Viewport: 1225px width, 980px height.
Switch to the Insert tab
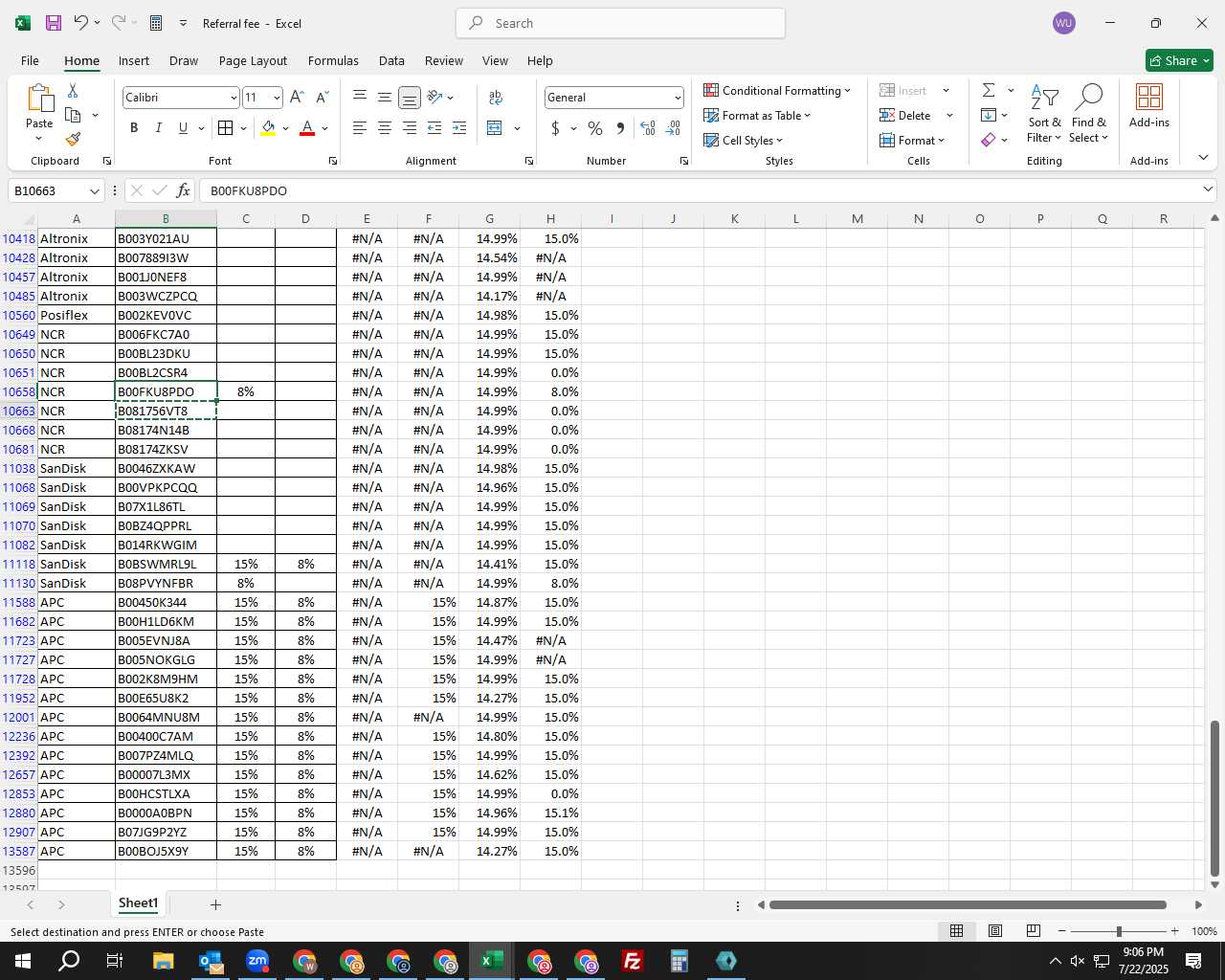click(x=134, y=60)
